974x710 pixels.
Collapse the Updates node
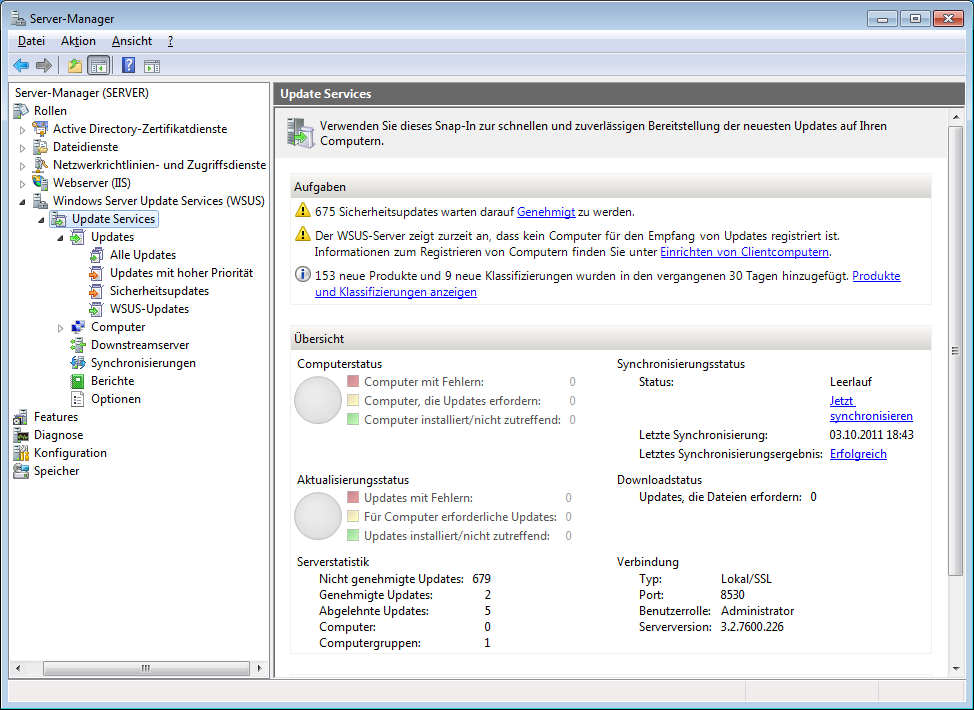pyautogui.click(x=60, y=237)
